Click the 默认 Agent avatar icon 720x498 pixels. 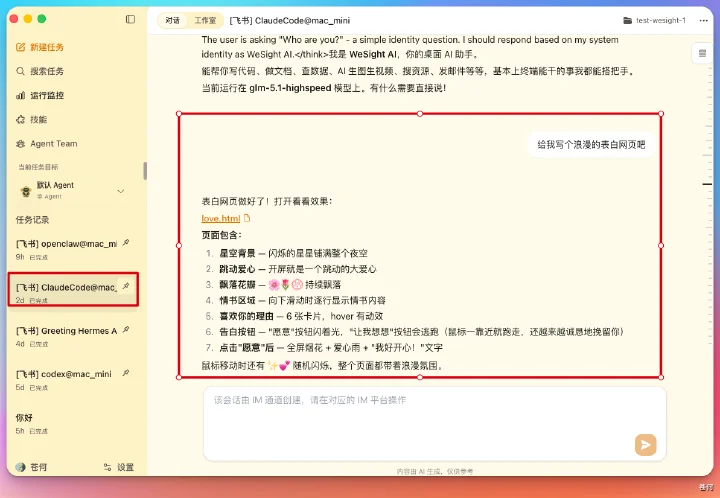click(x=26, y=190)
